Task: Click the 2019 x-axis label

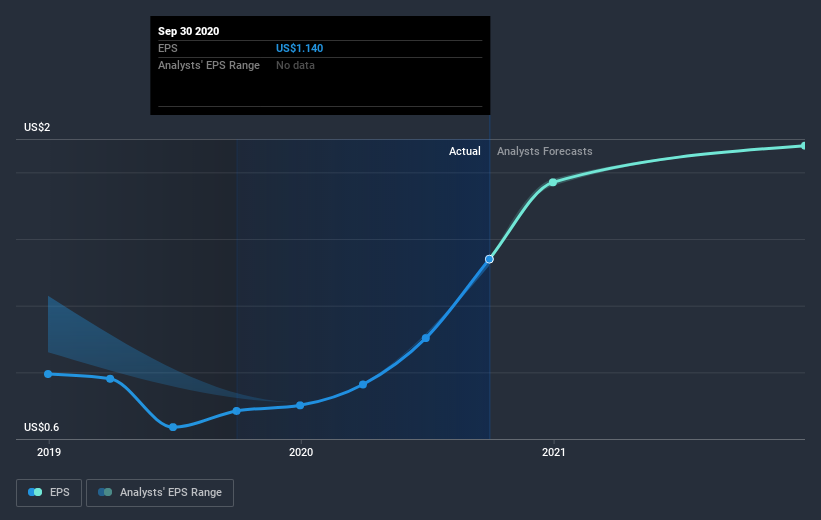Action: tap(49, 452)
